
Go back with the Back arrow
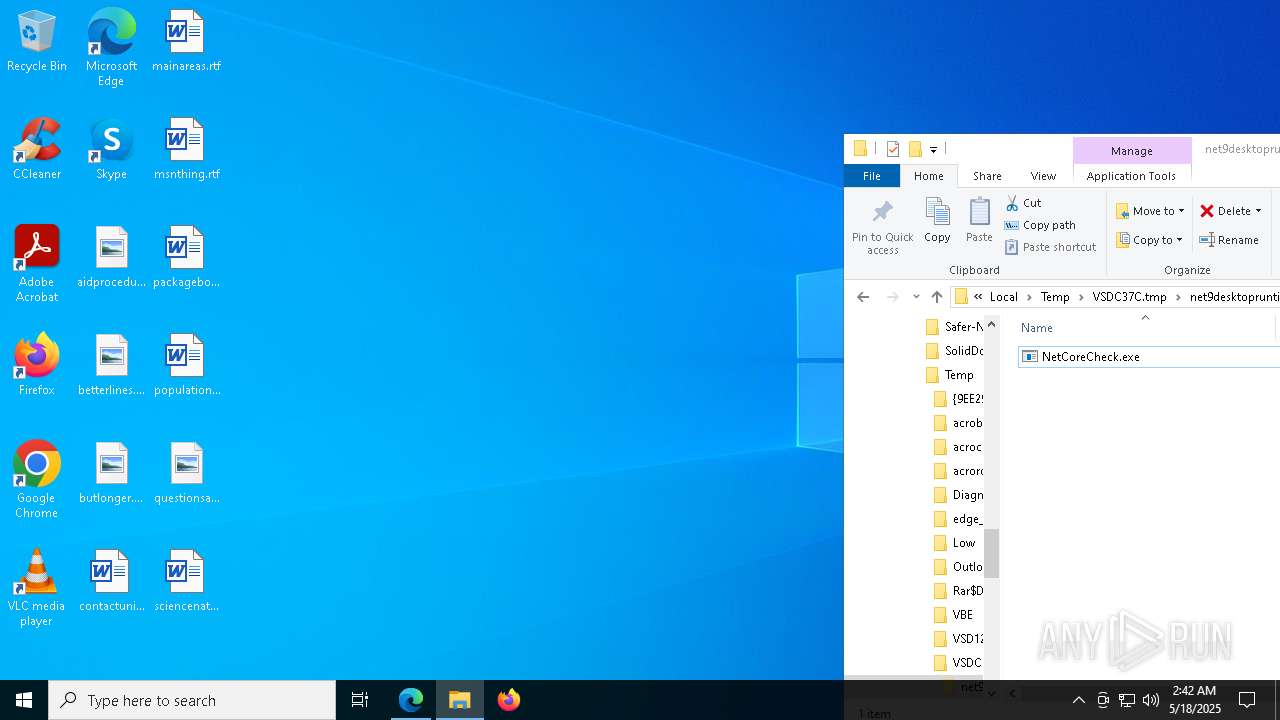863,297
